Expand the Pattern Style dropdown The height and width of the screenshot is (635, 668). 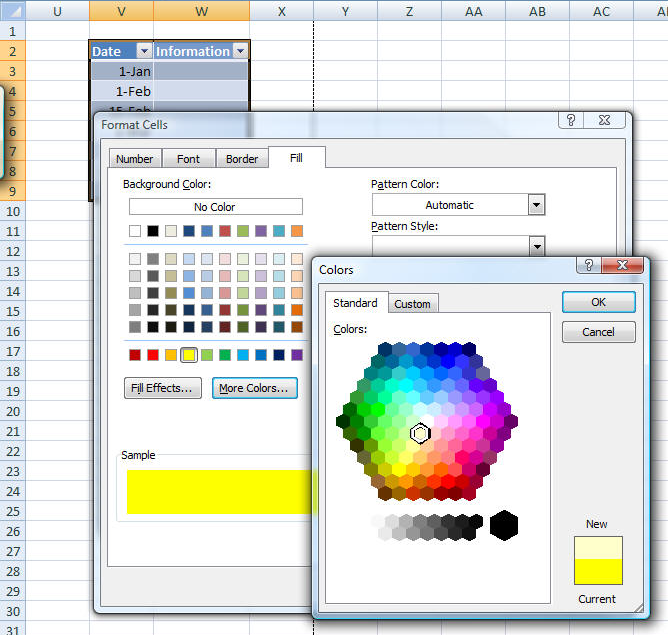[537, 245]
